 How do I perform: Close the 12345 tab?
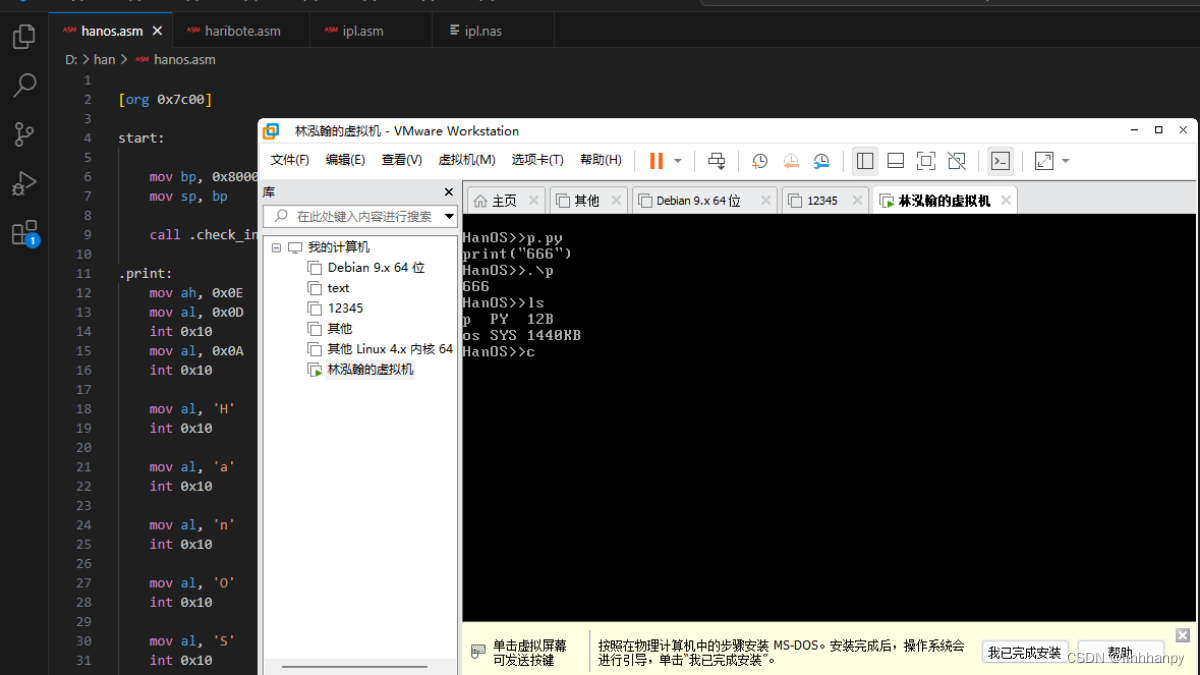click(x=855, y=200)
